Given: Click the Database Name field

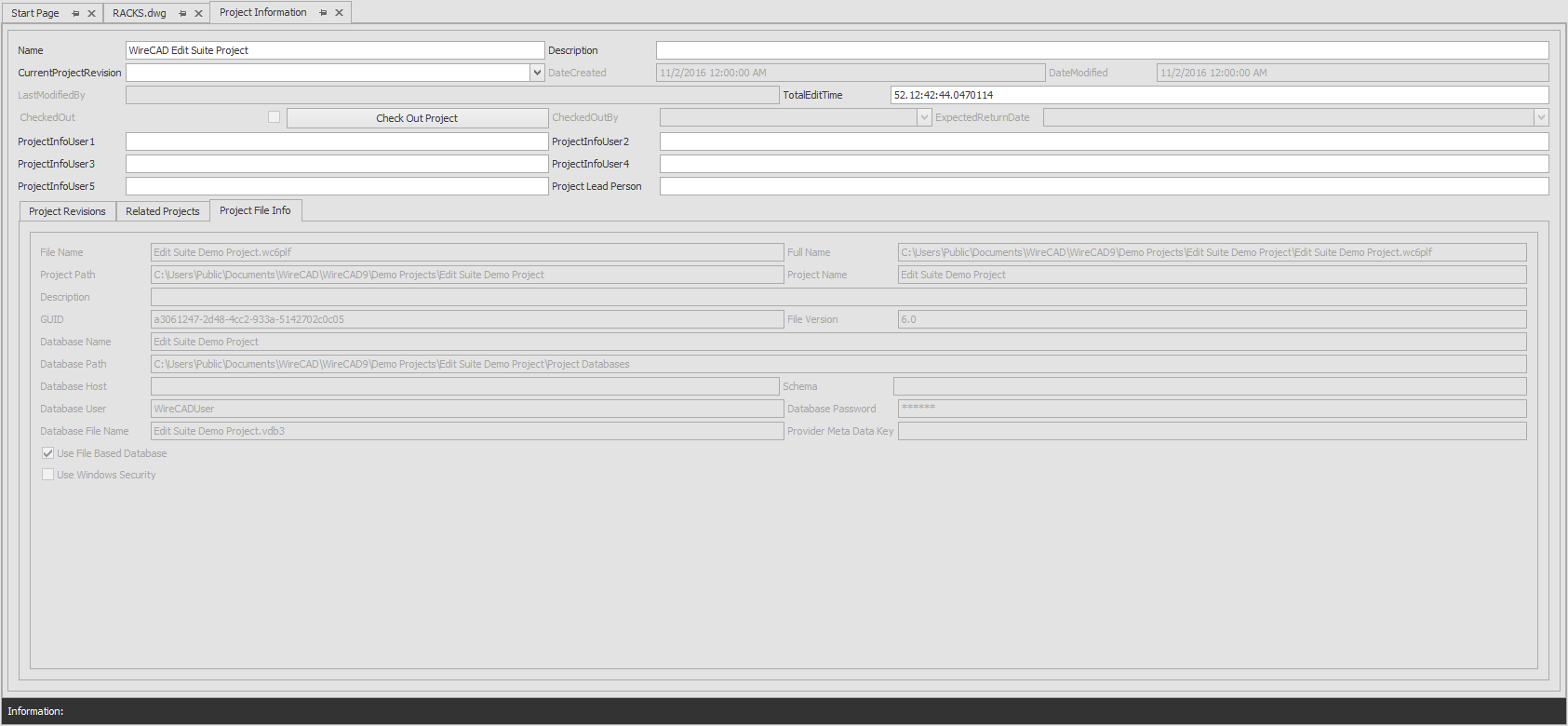Looking at the screenshot, I should point(838,342).
